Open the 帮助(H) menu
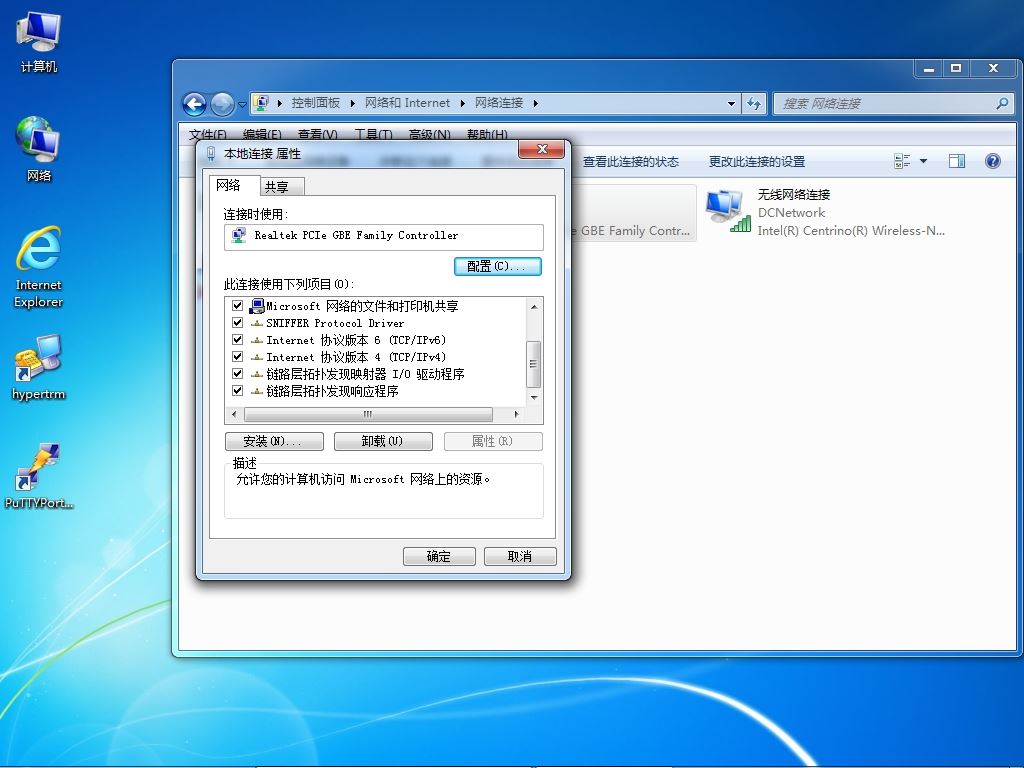This screenshot has width=1024, height=768. (487, 135)
